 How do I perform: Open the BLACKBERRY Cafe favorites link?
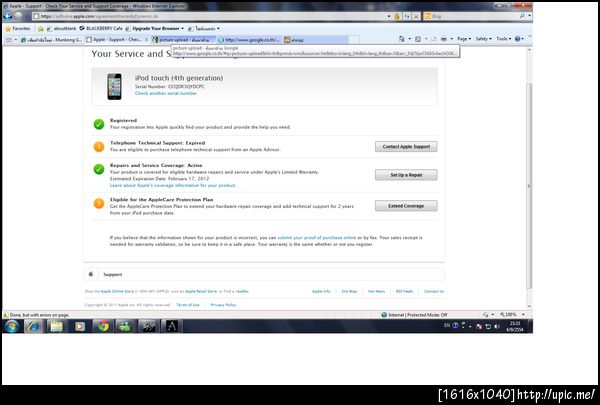[x=101, y=29]
